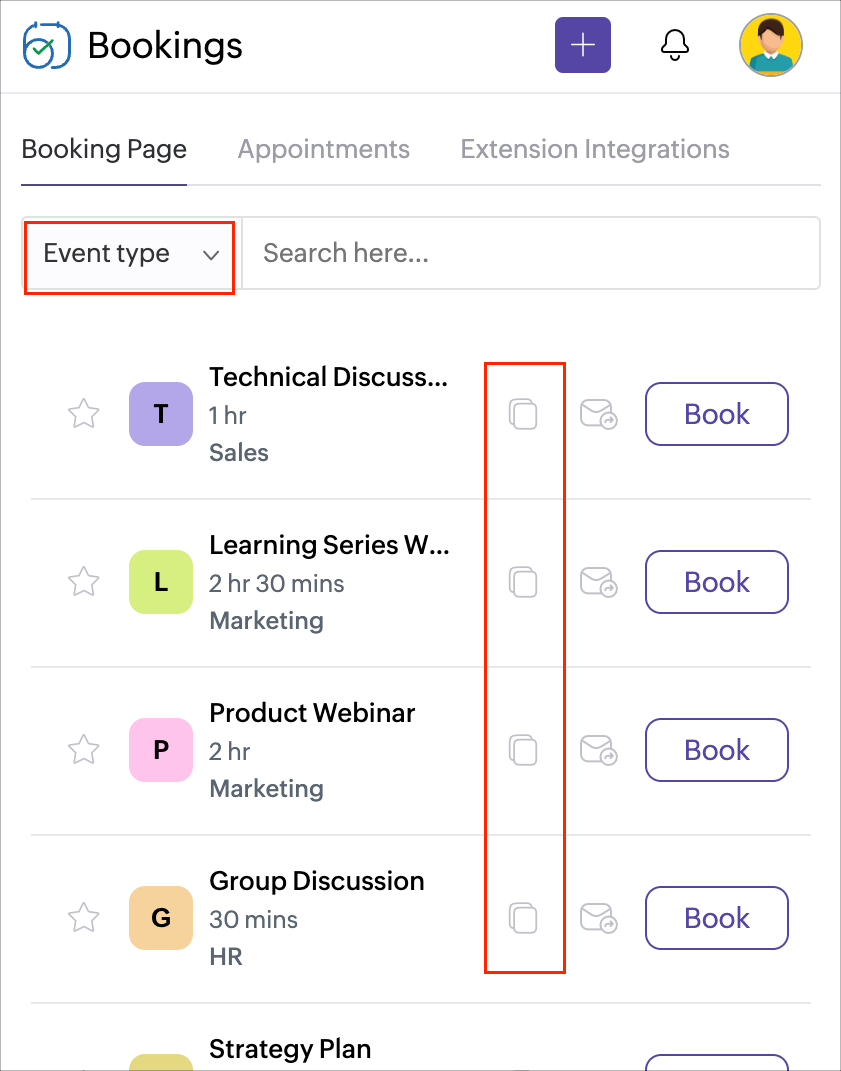The width and height of the screenshot is (841, 1071).
Task: Click the Search here input field
Action: click(x=530, y=254)
